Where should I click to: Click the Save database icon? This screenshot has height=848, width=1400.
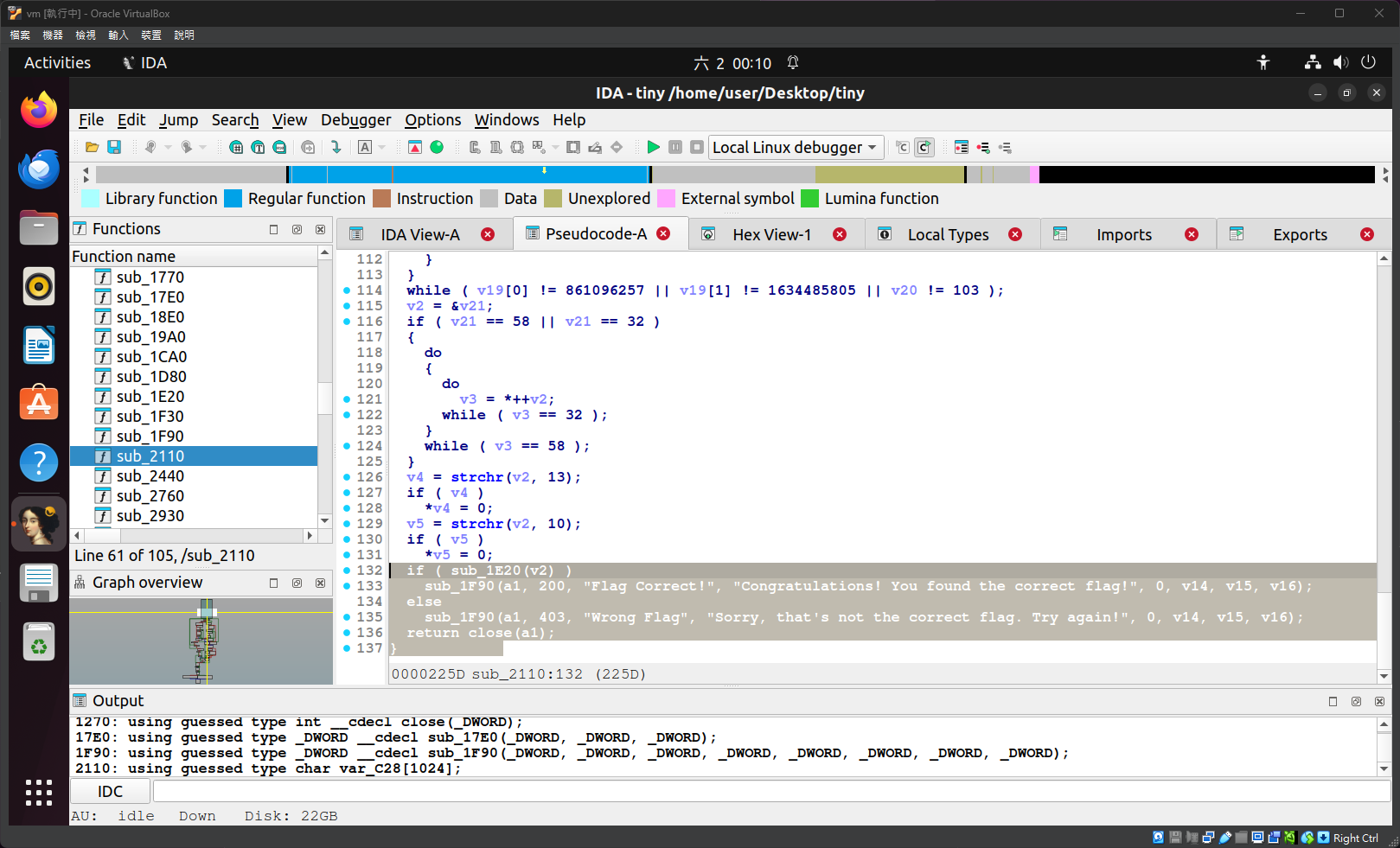click(x=114, y=147)
